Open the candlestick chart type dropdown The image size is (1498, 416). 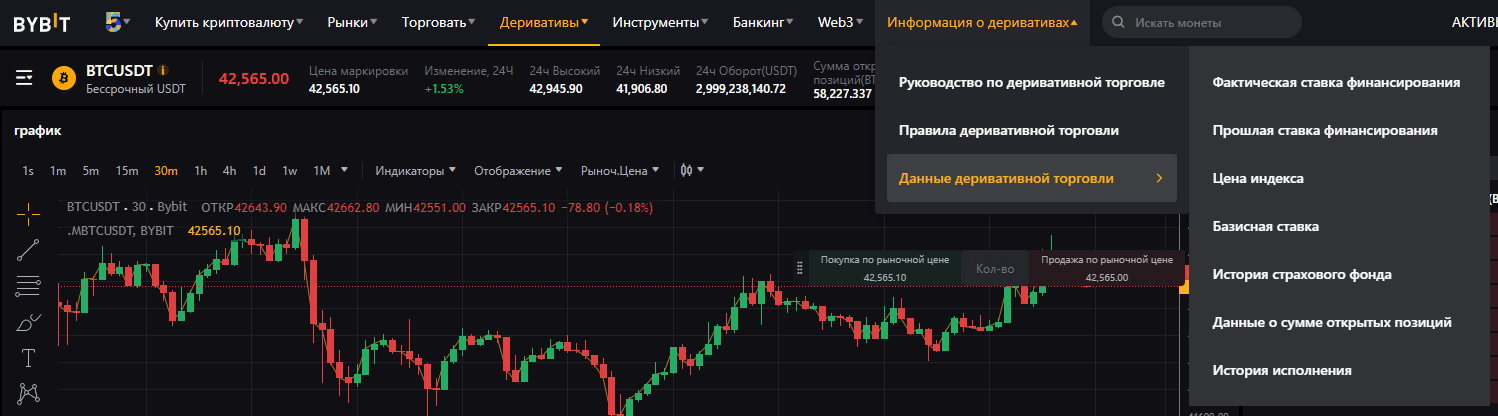coord(692,170)
